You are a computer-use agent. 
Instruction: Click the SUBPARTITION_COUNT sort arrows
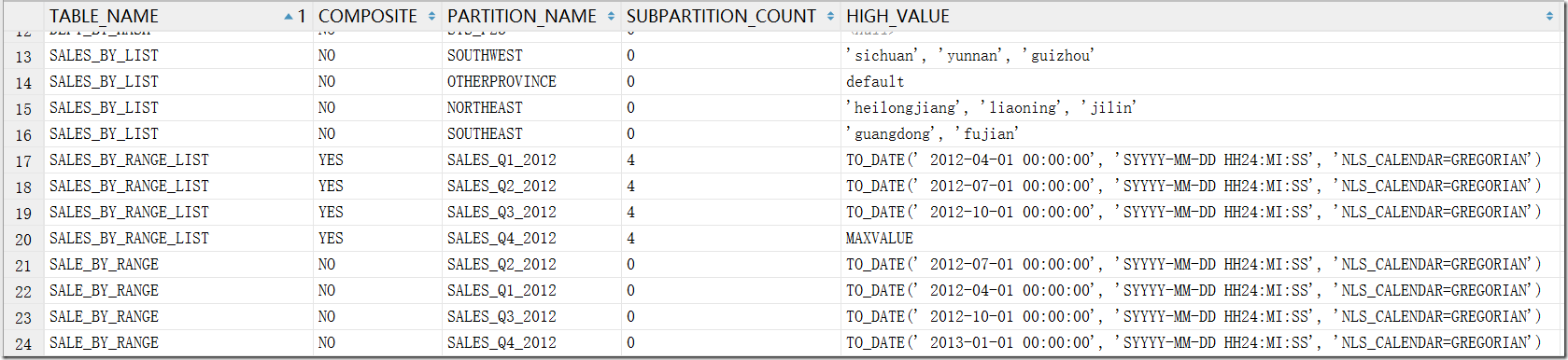point(830,16)
